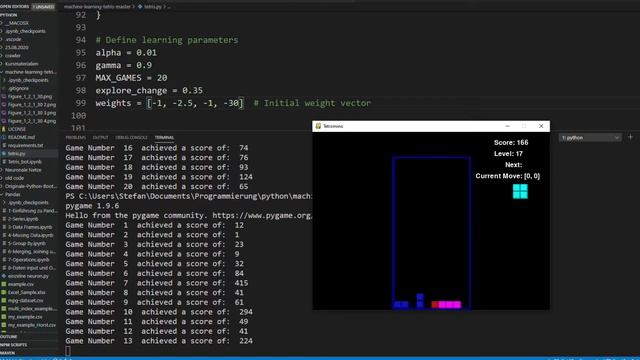Place cursor on 'alpha = 0.01' line
The width and height of the screenshot is (640, 360).
(126, 53)
